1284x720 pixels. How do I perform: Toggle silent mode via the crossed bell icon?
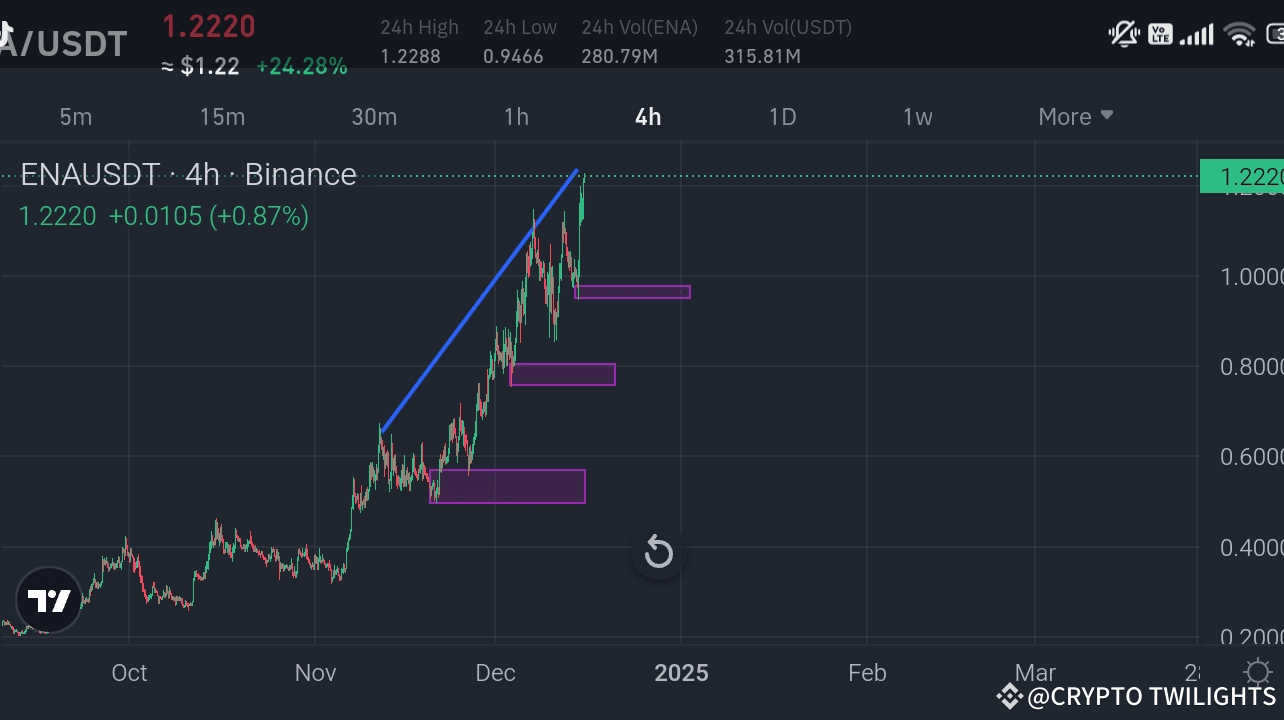[x=1122, y=33]
